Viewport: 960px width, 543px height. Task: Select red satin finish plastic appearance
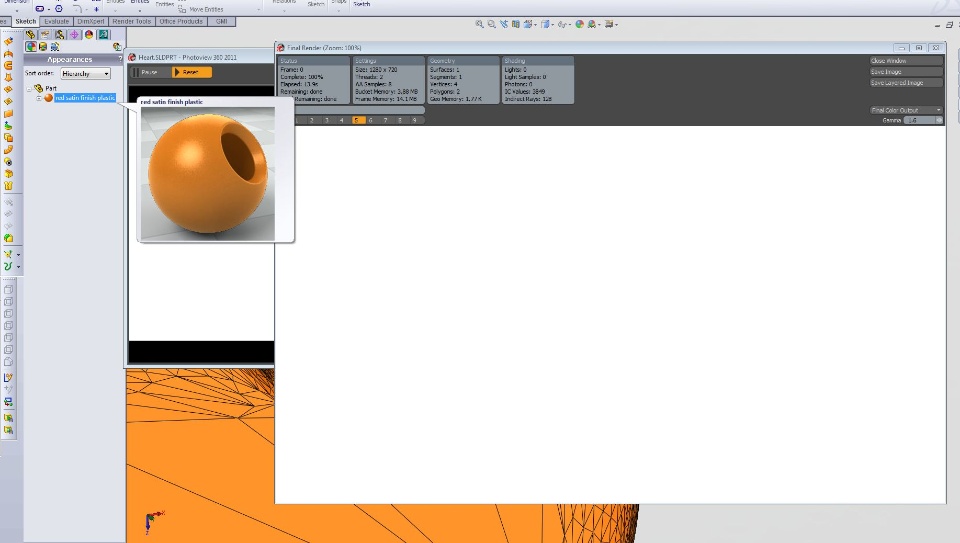pos(84,98)
